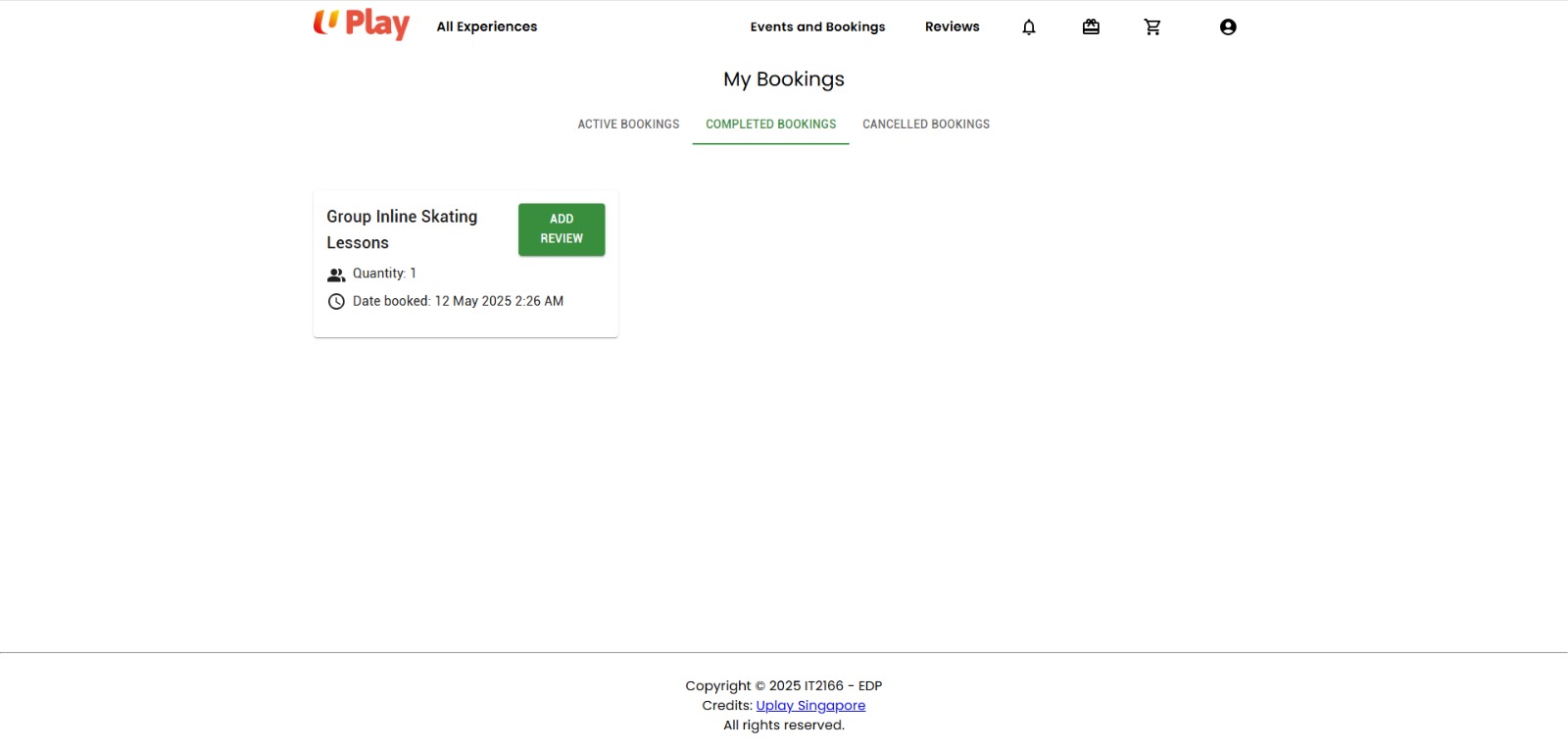1568x750 pixels.
Task: Select the Completed Bookings tab
Action: click(770, 125)
